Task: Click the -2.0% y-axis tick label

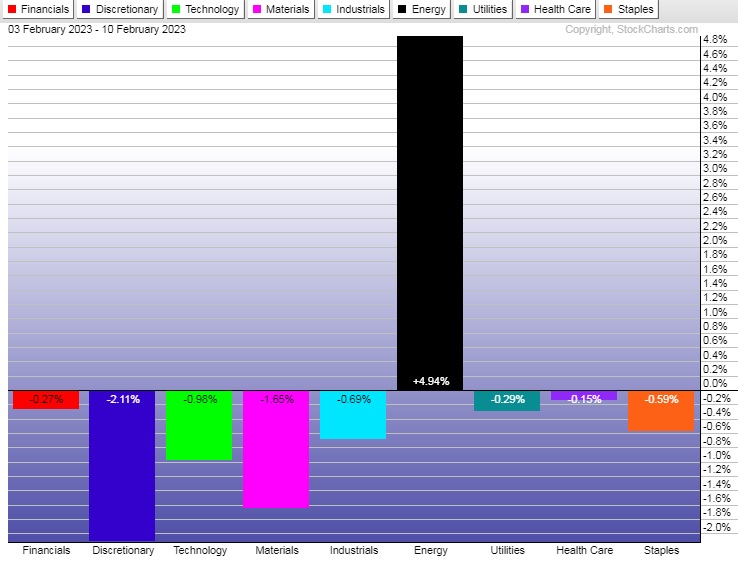Action: click(716, 527)
